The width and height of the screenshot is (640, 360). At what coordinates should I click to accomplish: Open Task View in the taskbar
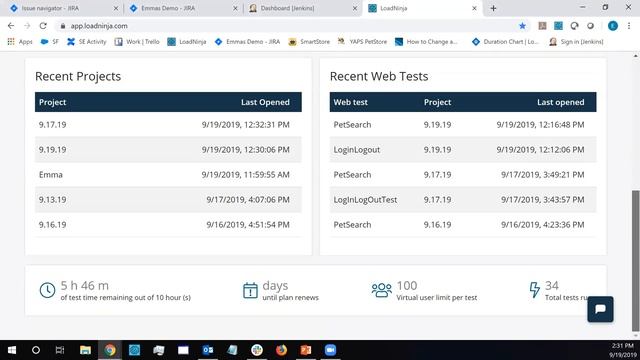coord(60,350)
